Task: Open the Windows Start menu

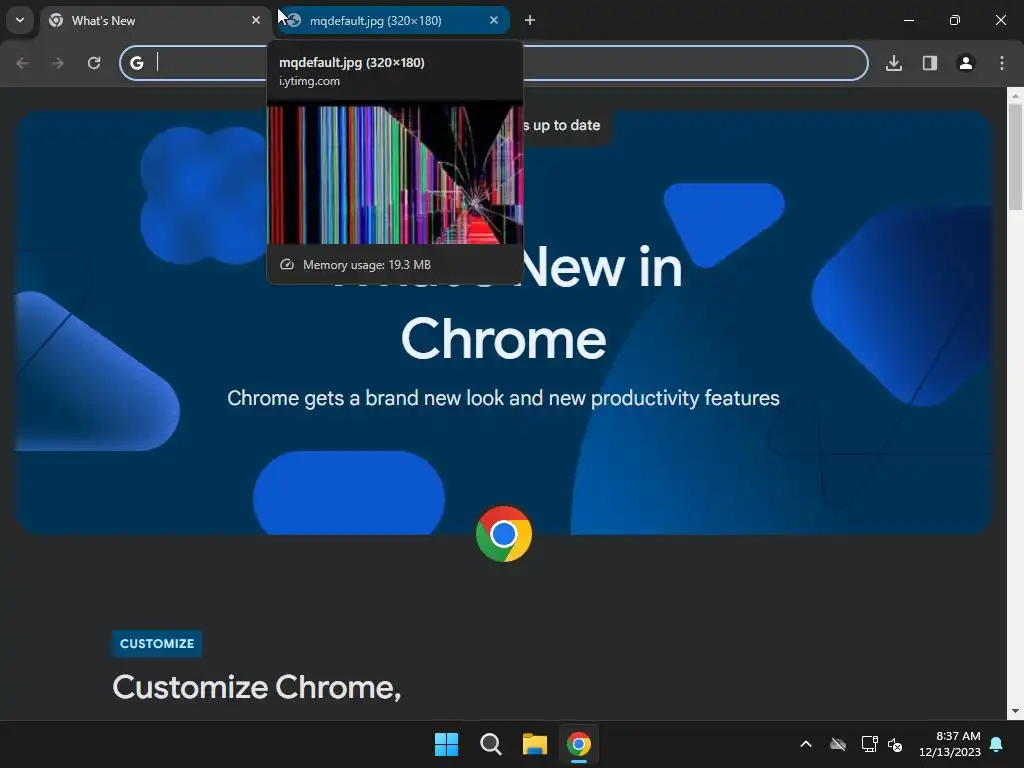Action: (x=447, y=744)
